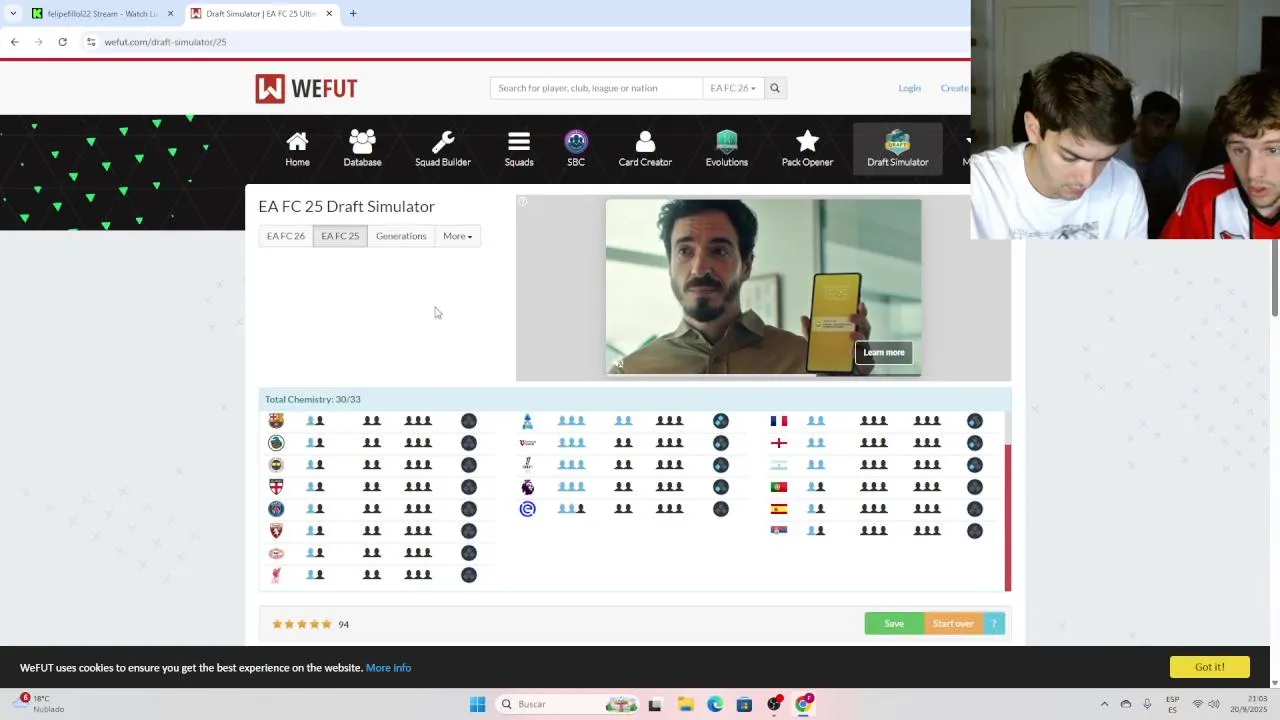Click the PSV club badge

(x=276, y=553)
